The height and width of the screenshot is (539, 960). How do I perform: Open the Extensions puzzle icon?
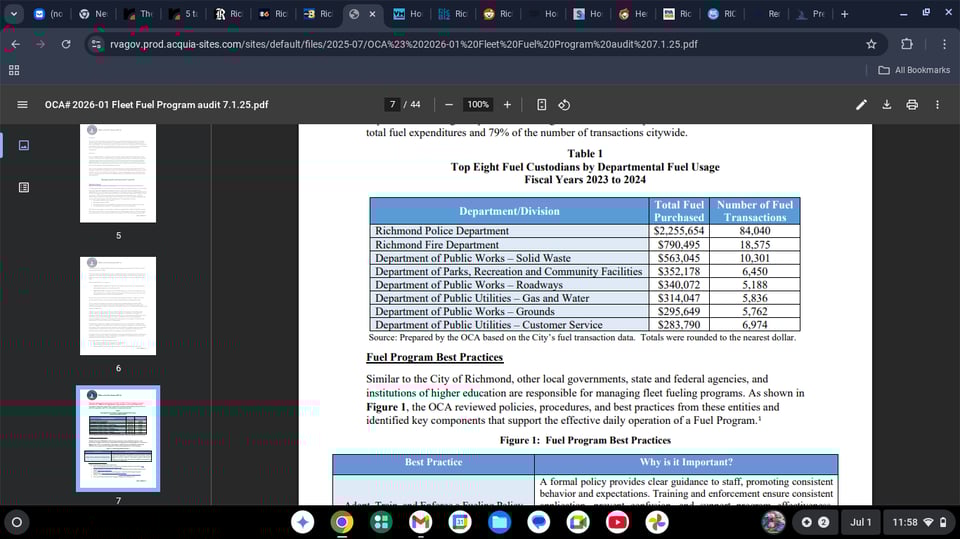point(907,44)
